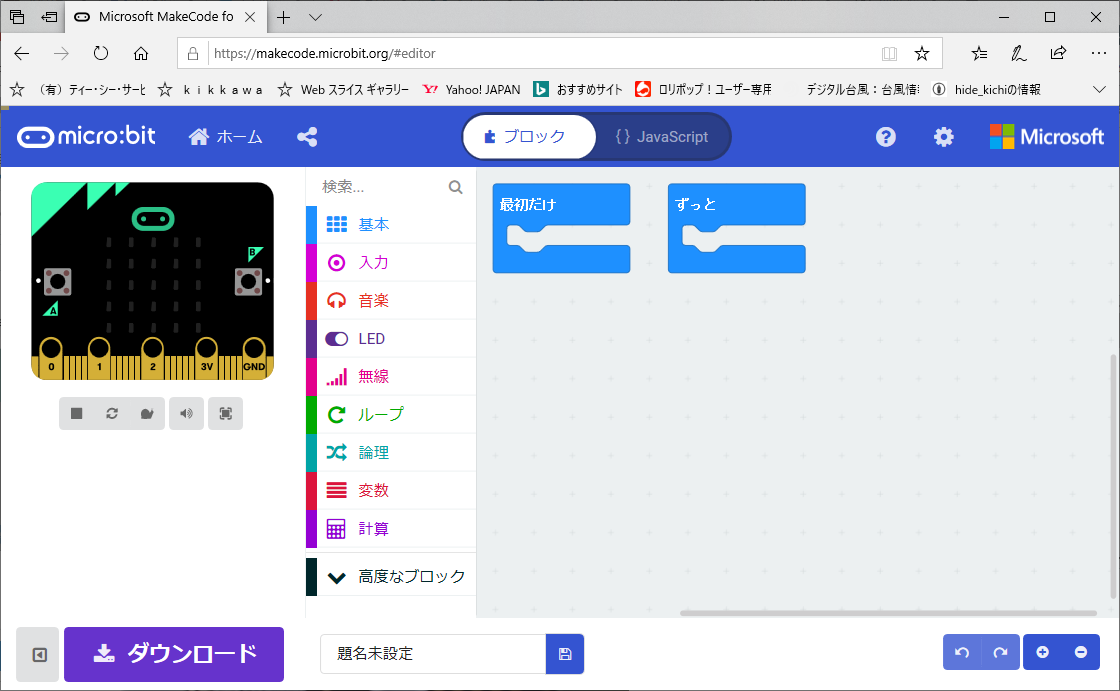
Task: Expand favorites bar overflow chevron
Action: coord(1099,89)
